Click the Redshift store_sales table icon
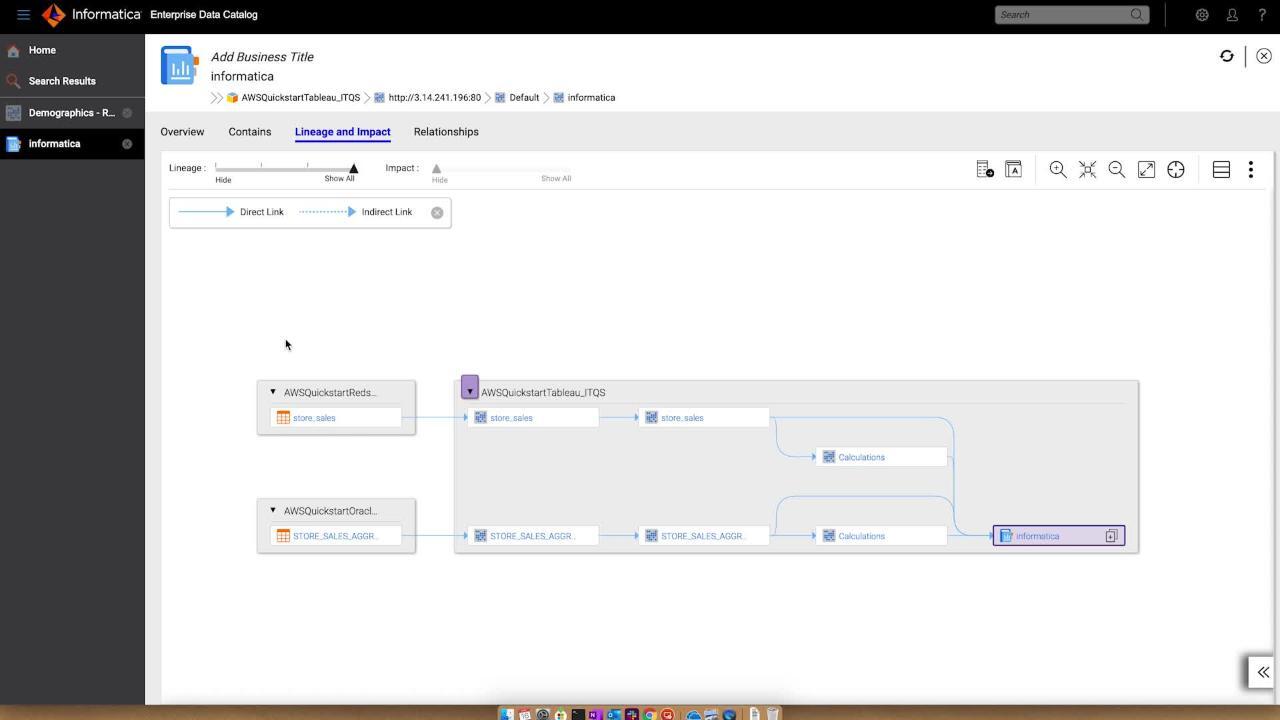Viewport: 1280px width, 720px height. point(283,418)
